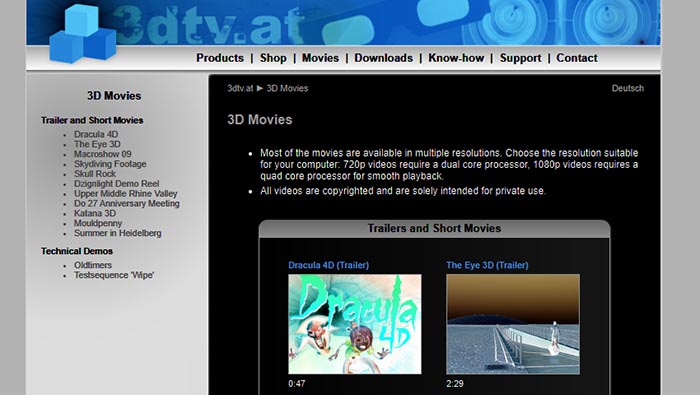The width and height of the screenshot is (700, 395).
Task: Open Upper Middle Rhine Valley link
Action: [126, 194]
